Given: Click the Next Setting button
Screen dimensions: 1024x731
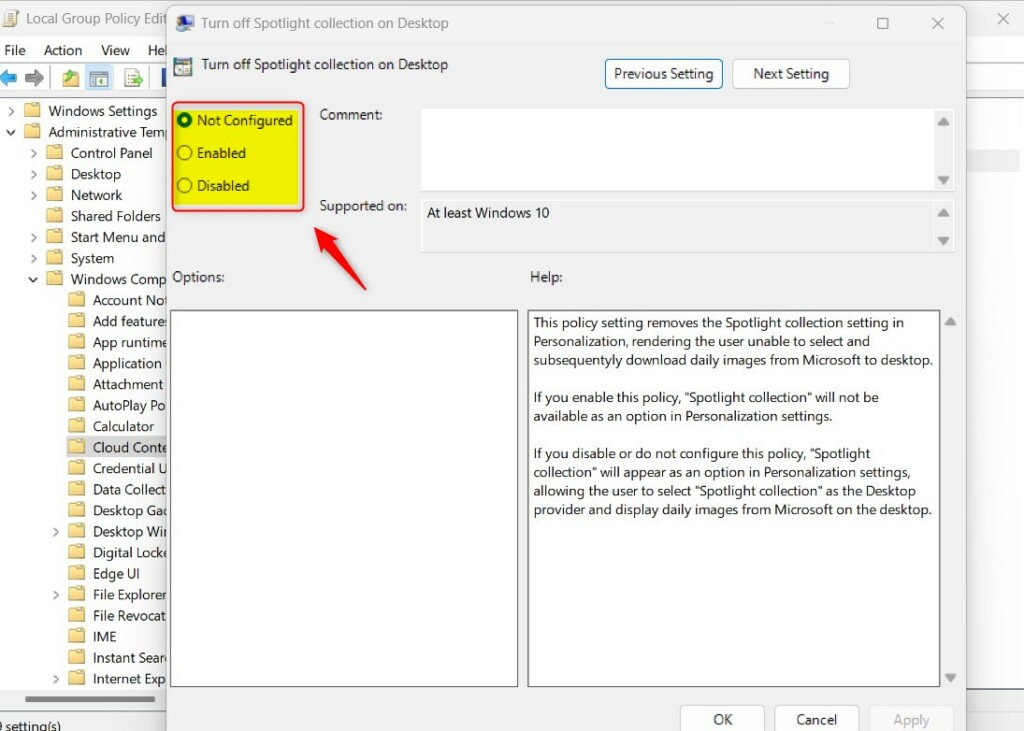Looking at the screenshot, I should [791, 74].
